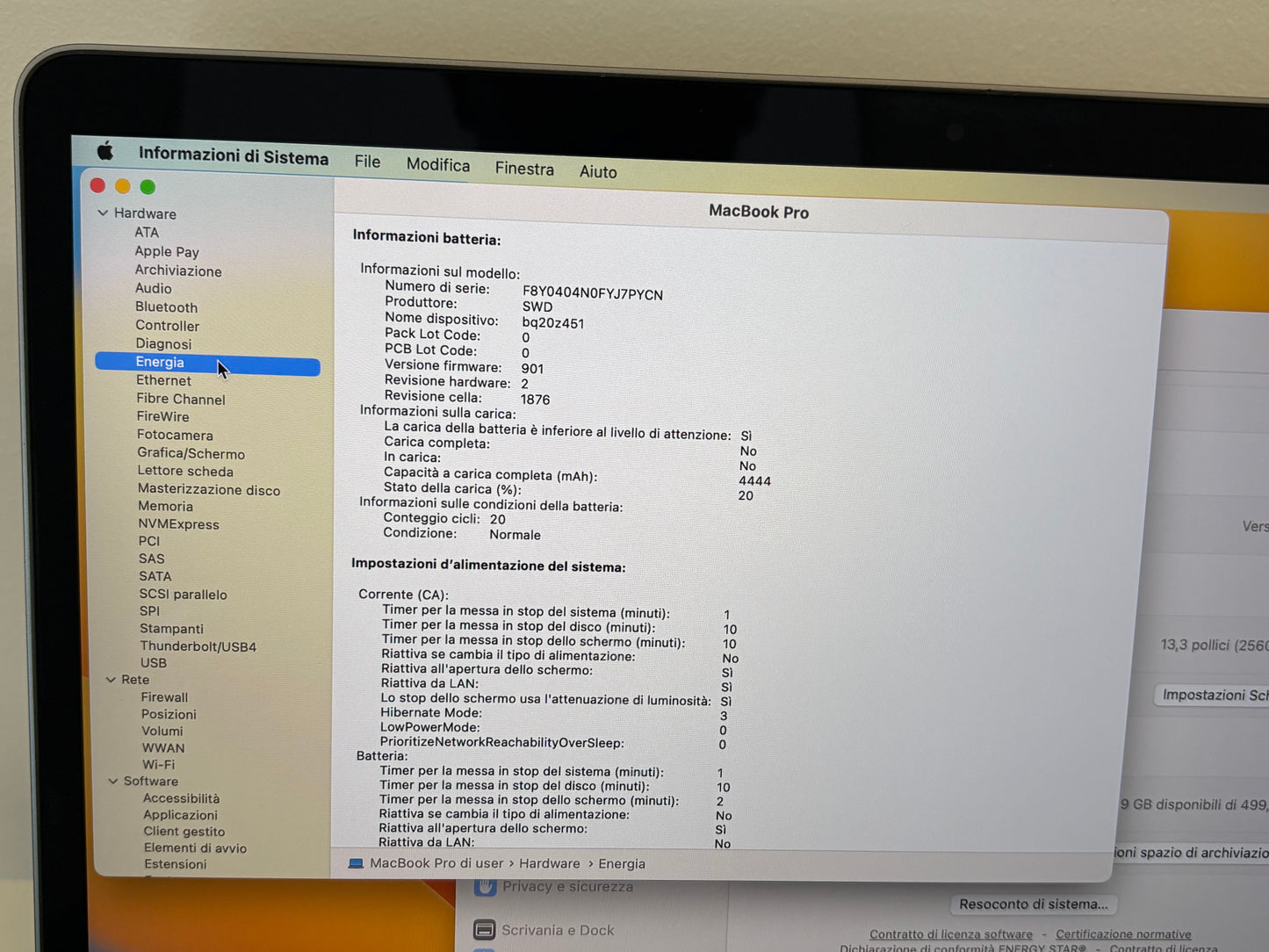This screenshot has width=1269, height=952.
Task: Select SATA in the sidebar
Action: coord(155,576)
